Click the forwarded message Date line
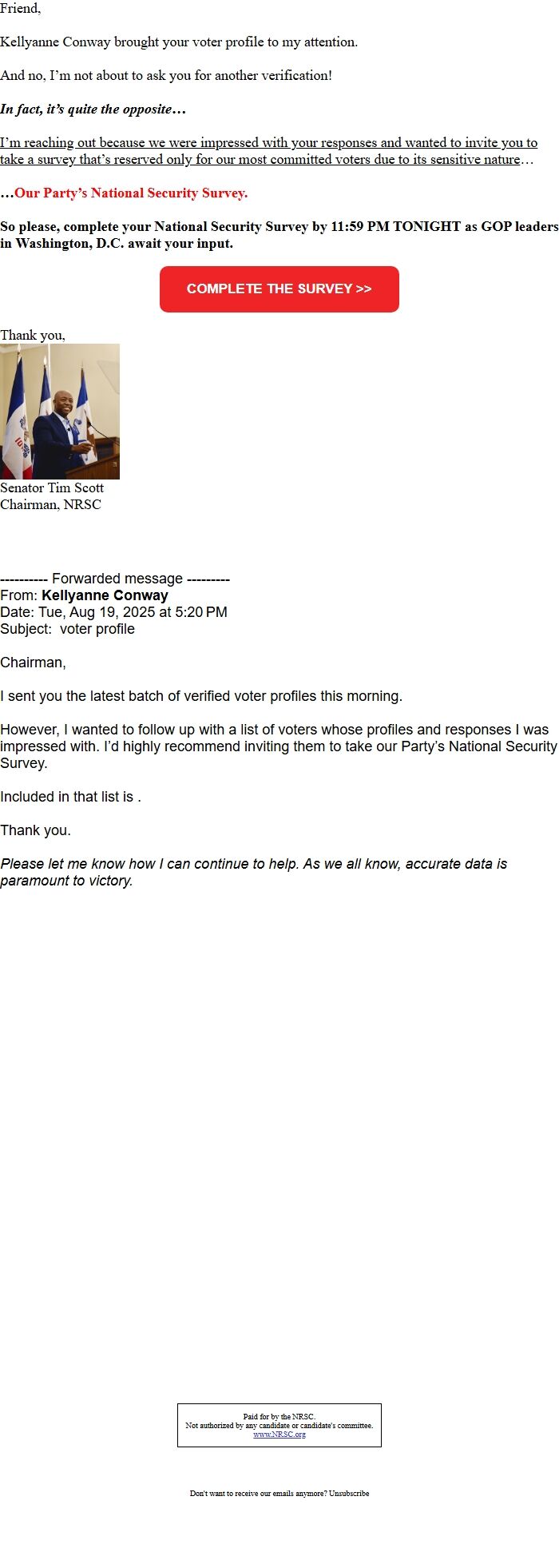This screenshot has width=559, height=1568. pos(113,612)
